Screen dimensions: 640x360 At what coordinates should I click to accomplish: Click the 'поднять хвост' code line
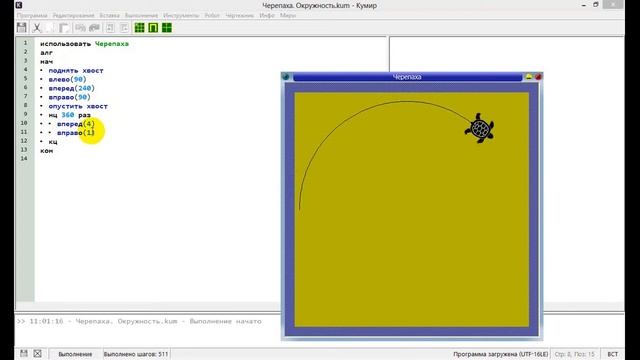[76, 71]
